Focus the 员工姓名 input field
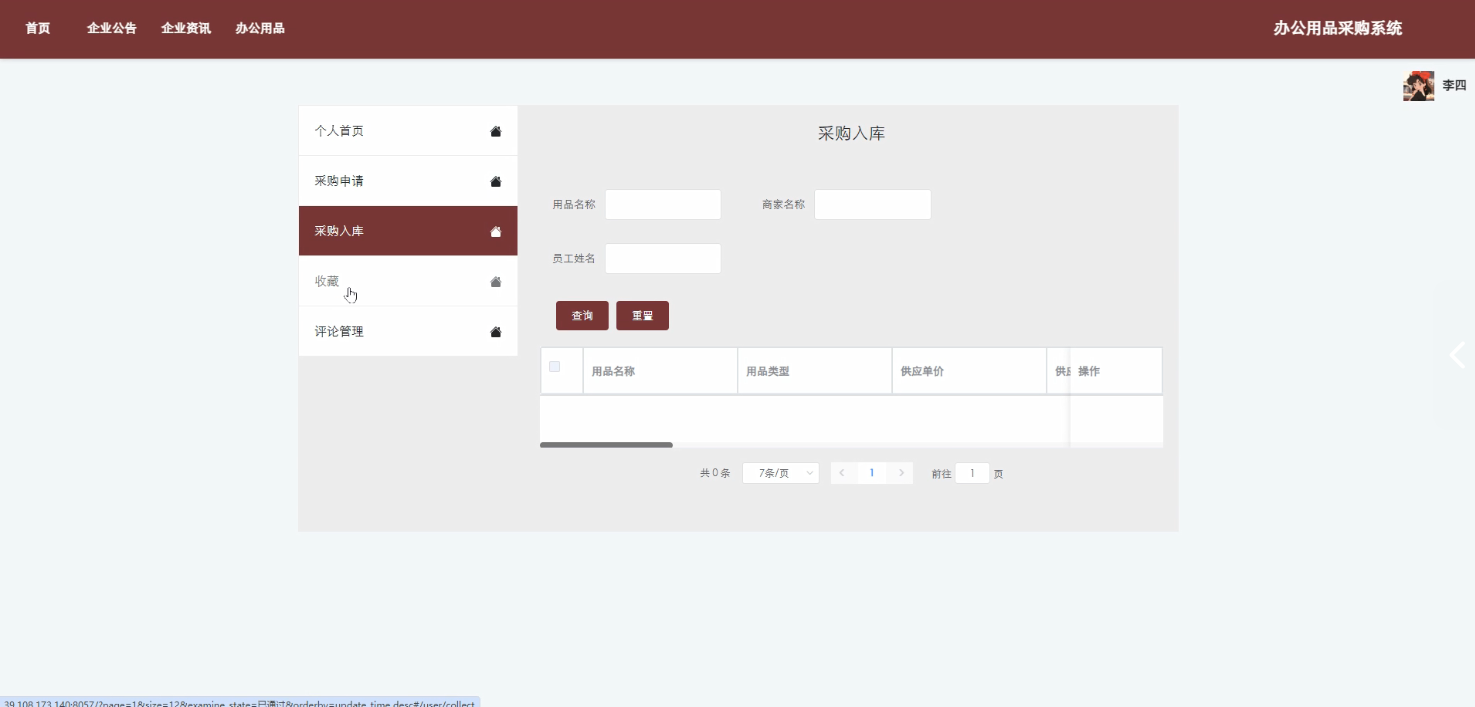 point(663,258)
